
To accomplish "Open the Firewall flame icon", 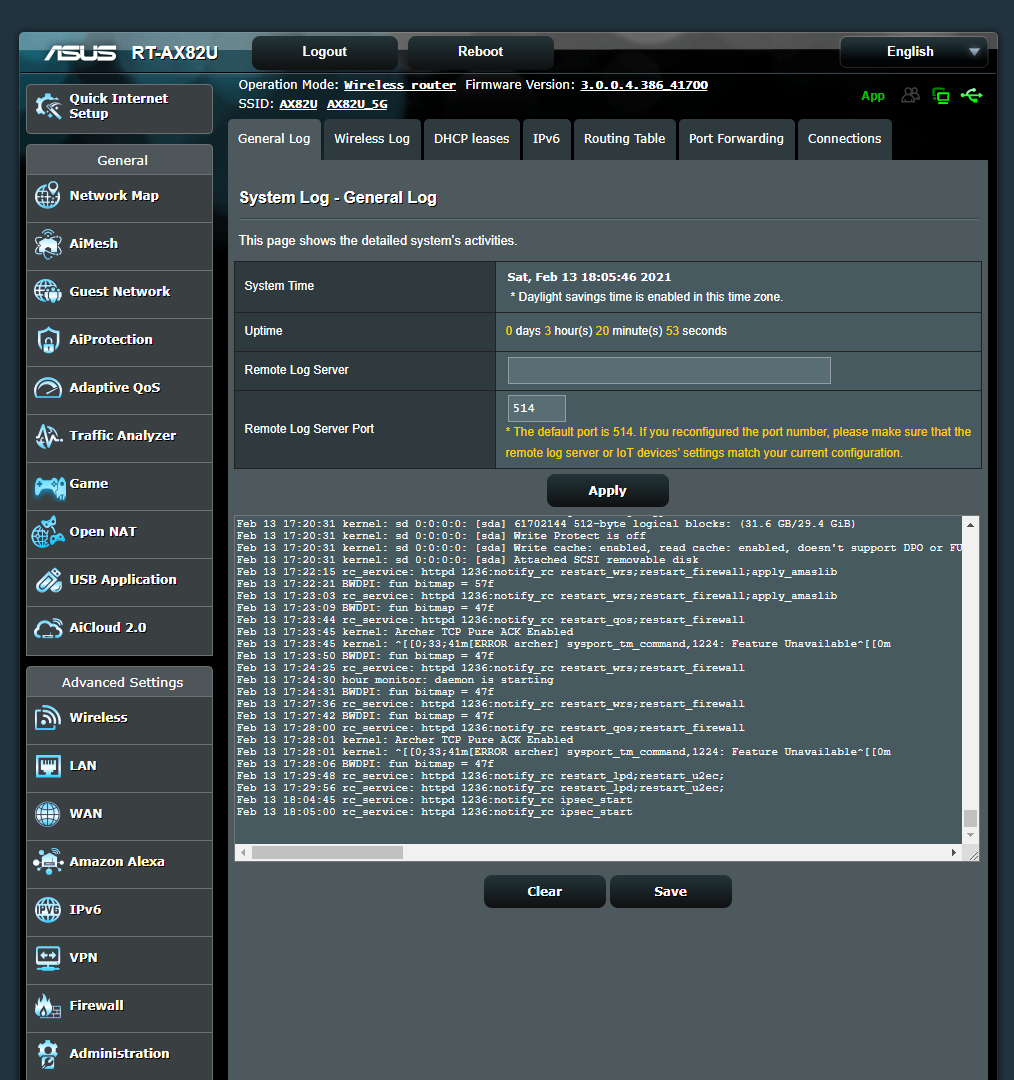I will 47,1006.
